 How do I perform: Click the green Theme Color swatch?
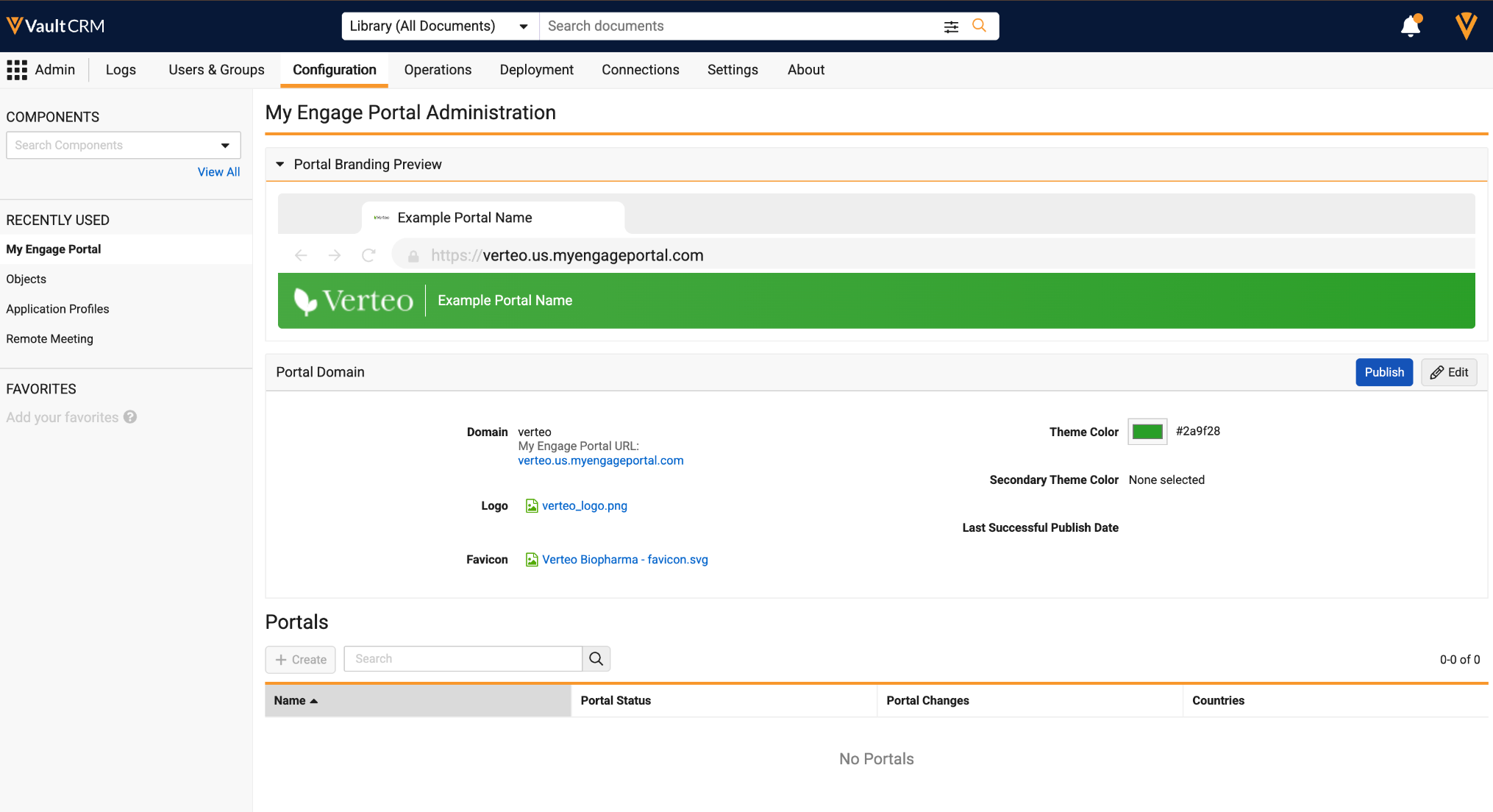click(1147, 432)
